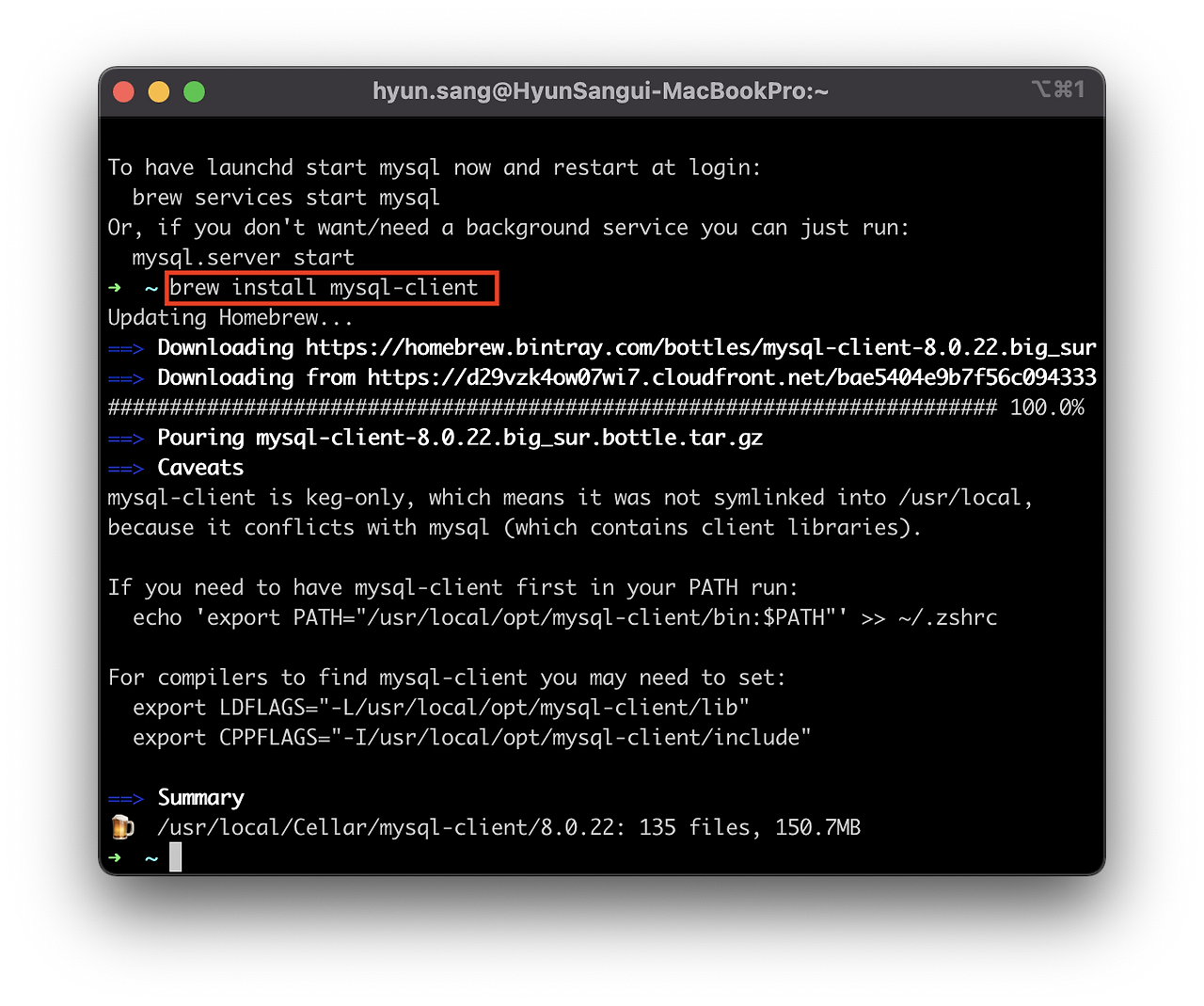Click 'mysql-client is keg-only' line
Viewport: 1204px width, 1006px height.
coord(570,498)
